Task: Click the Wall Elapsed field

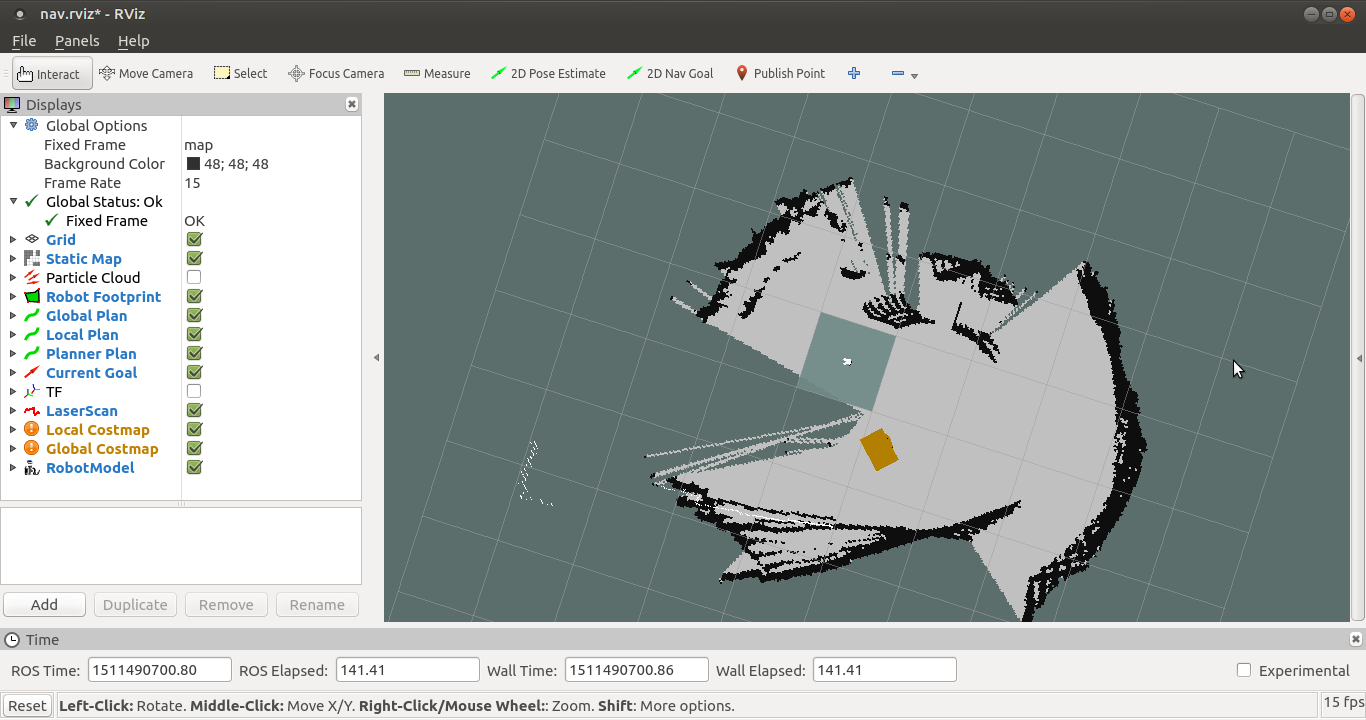Action: click(x=885, y=670)
